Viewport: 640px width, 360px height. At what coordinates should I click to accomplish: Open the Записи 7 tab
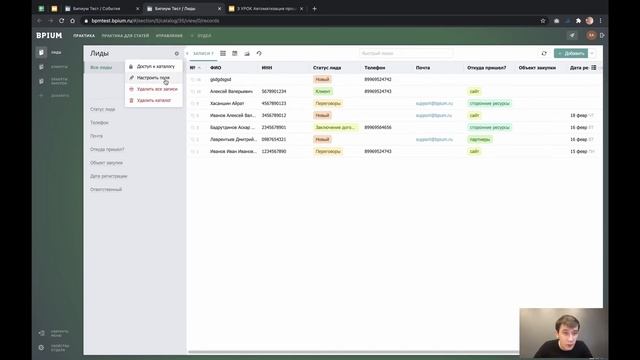tap(203, 53)
